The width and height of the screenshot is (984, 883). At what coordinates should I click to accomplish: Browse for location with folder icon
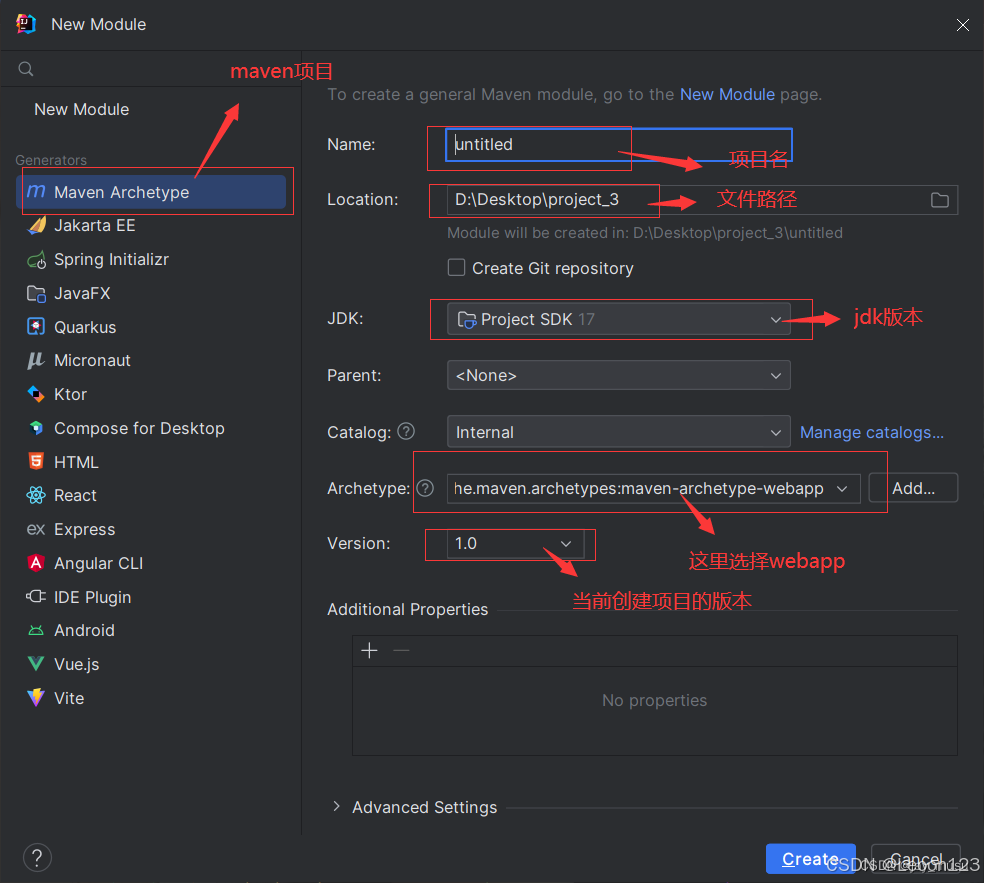click(x=939, y=200)
